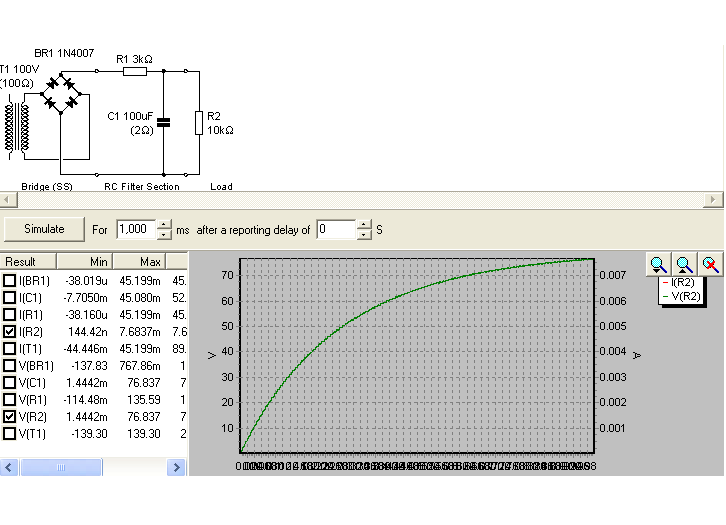Screen dimensions: 726x525
Task: Enable the V(T1) result checkbox
Action: tap(9, 434)
